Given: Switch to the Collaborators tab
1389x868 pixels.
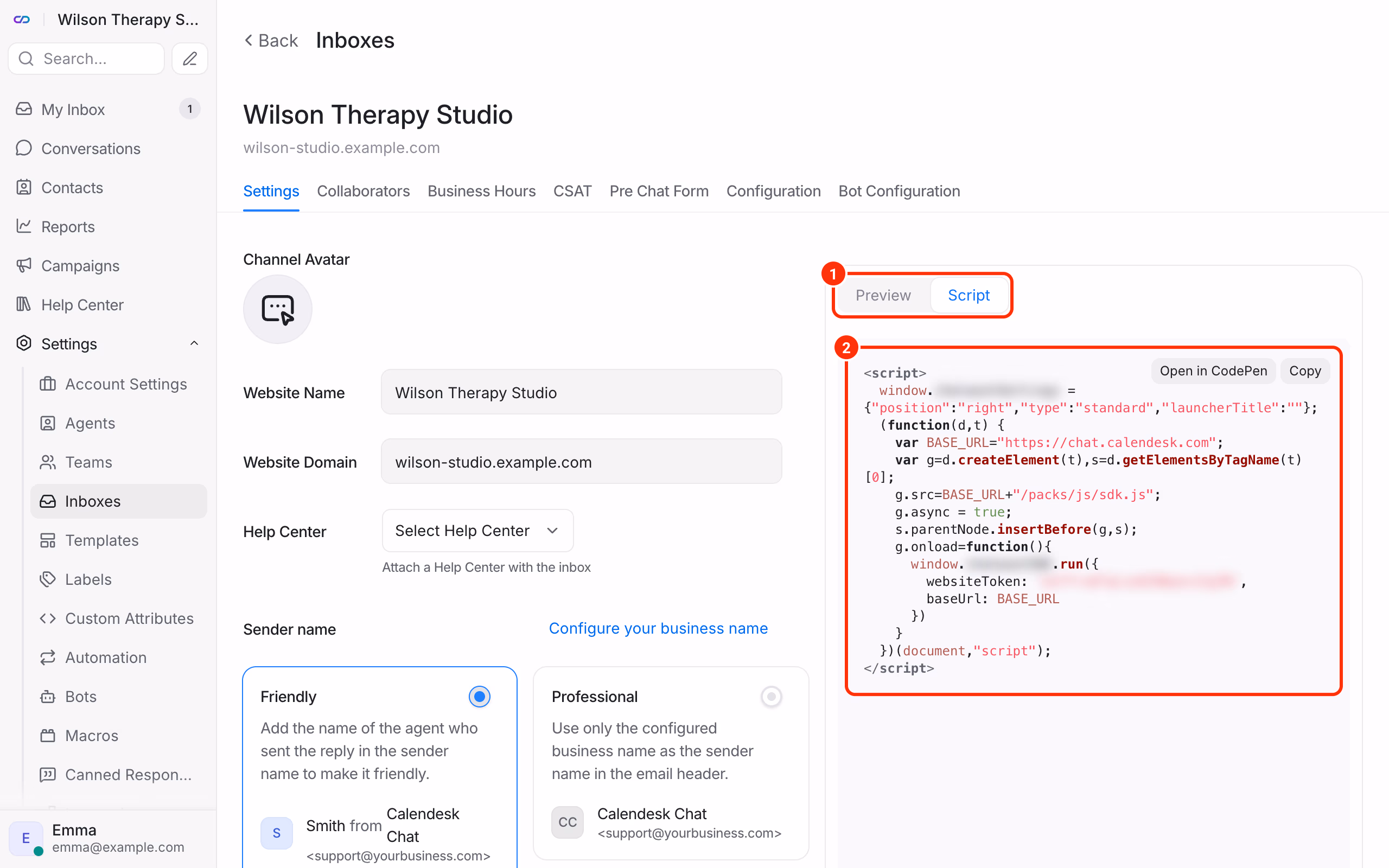Looking at the screenshot, I should click(x=364, y=191).
